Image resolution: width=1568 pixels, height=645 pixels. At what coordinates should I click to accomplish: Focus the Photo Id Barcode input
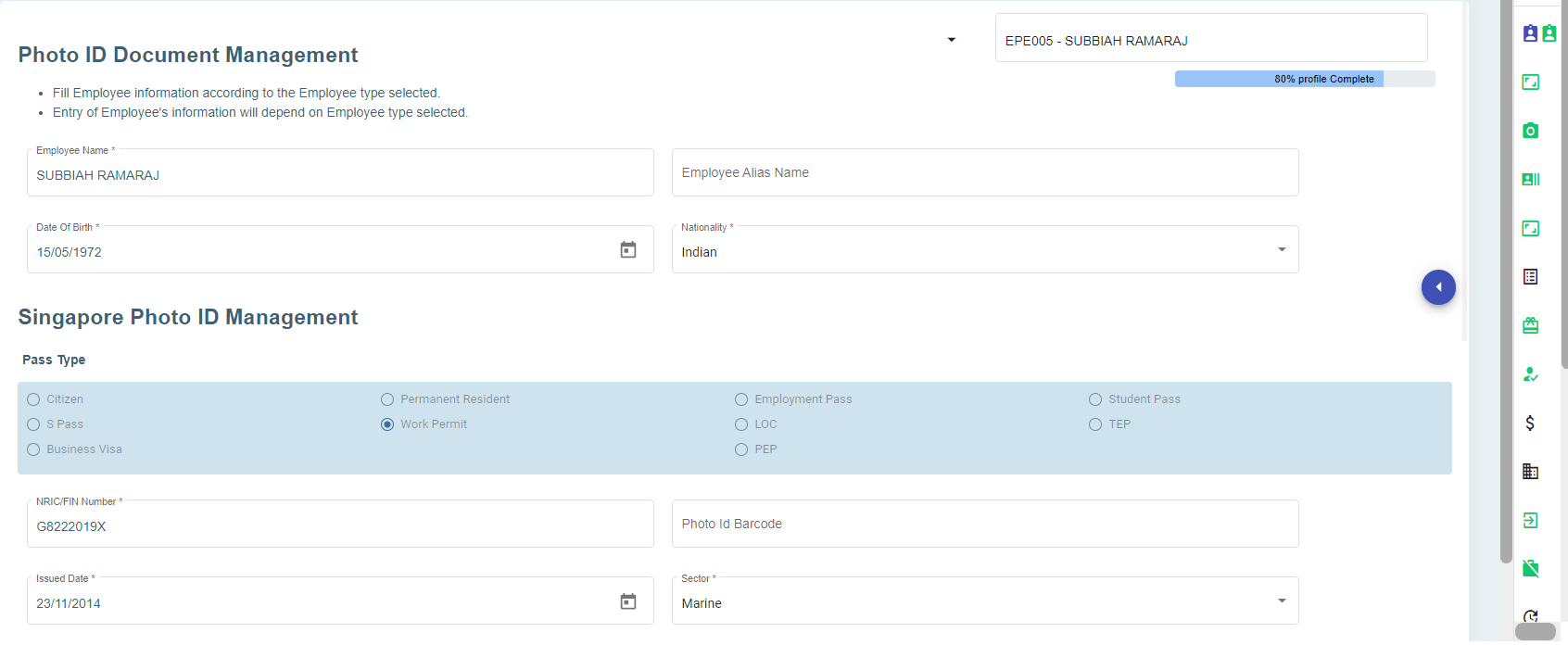(984, 525)
